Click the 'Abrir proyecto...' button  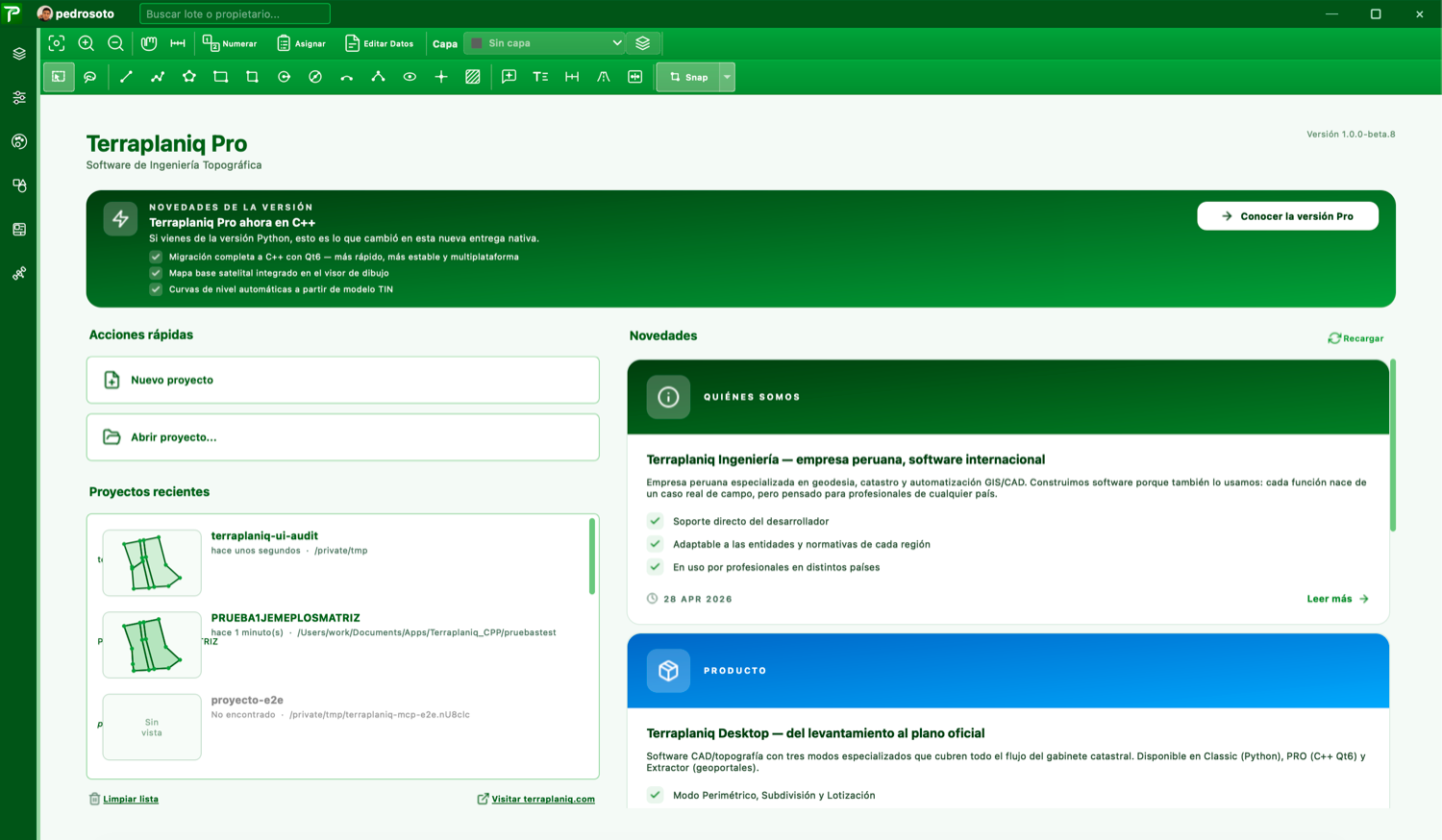343,437
